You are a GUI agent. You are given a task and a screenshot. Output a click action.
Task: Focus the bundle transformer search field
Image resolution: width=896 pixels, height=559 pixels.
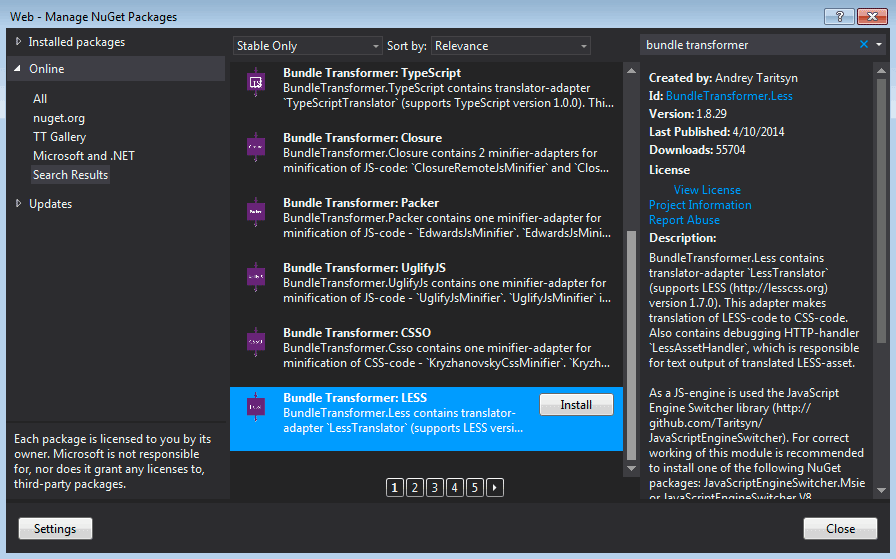click(749, 45)
